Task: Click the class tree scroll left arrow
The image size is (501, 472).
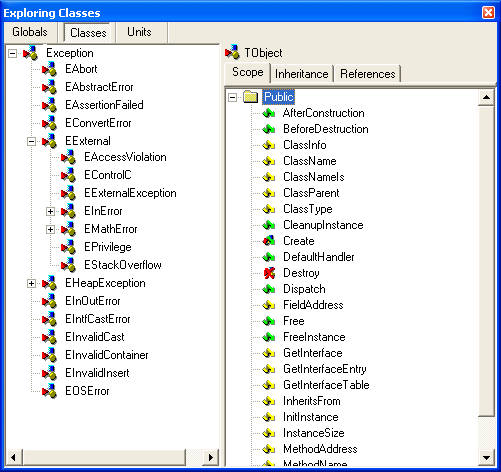Action: coord(14,457)
